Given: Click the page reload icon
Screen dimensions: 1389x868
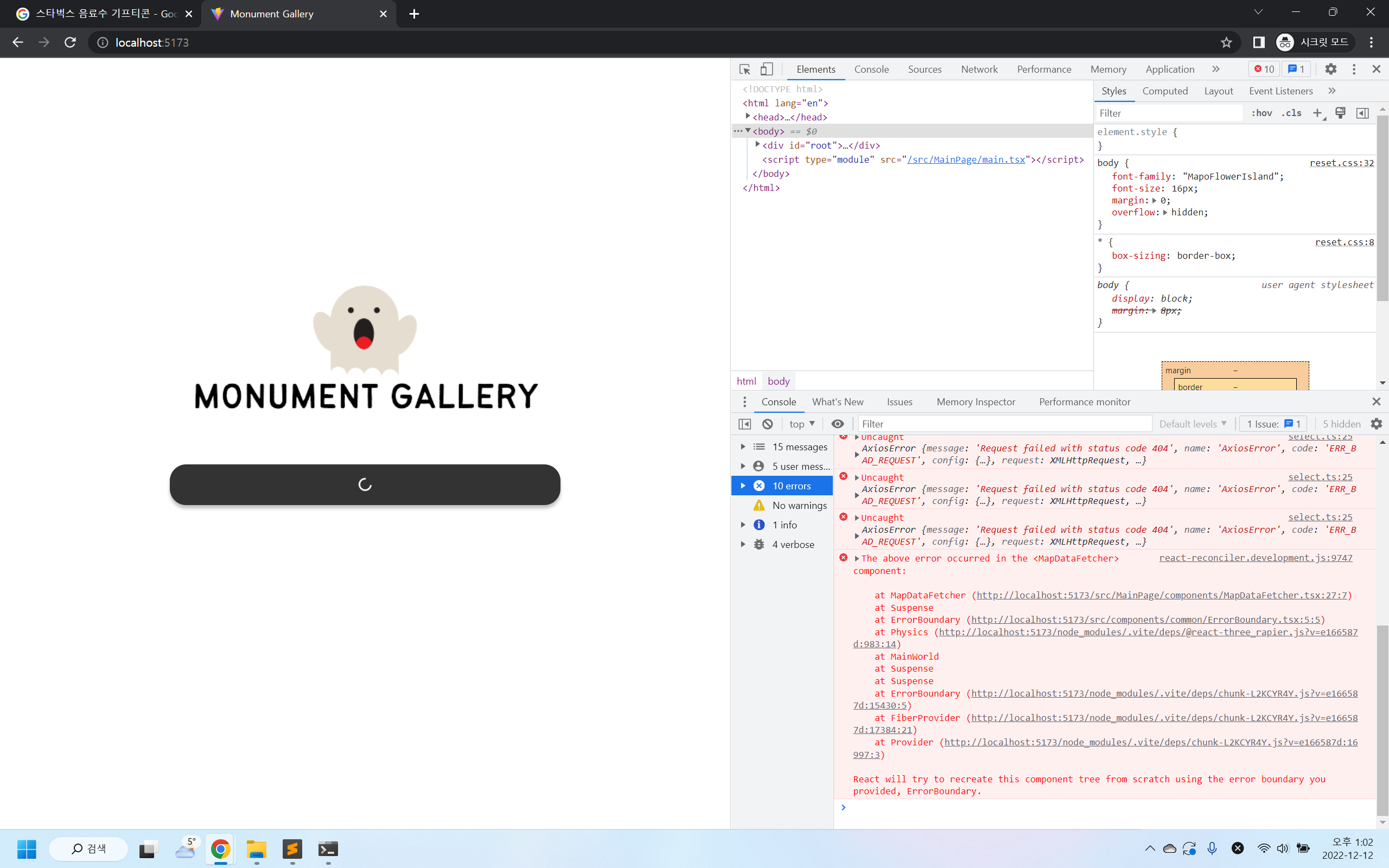Looking at the screenshot, I should click(x=70, y=42).
